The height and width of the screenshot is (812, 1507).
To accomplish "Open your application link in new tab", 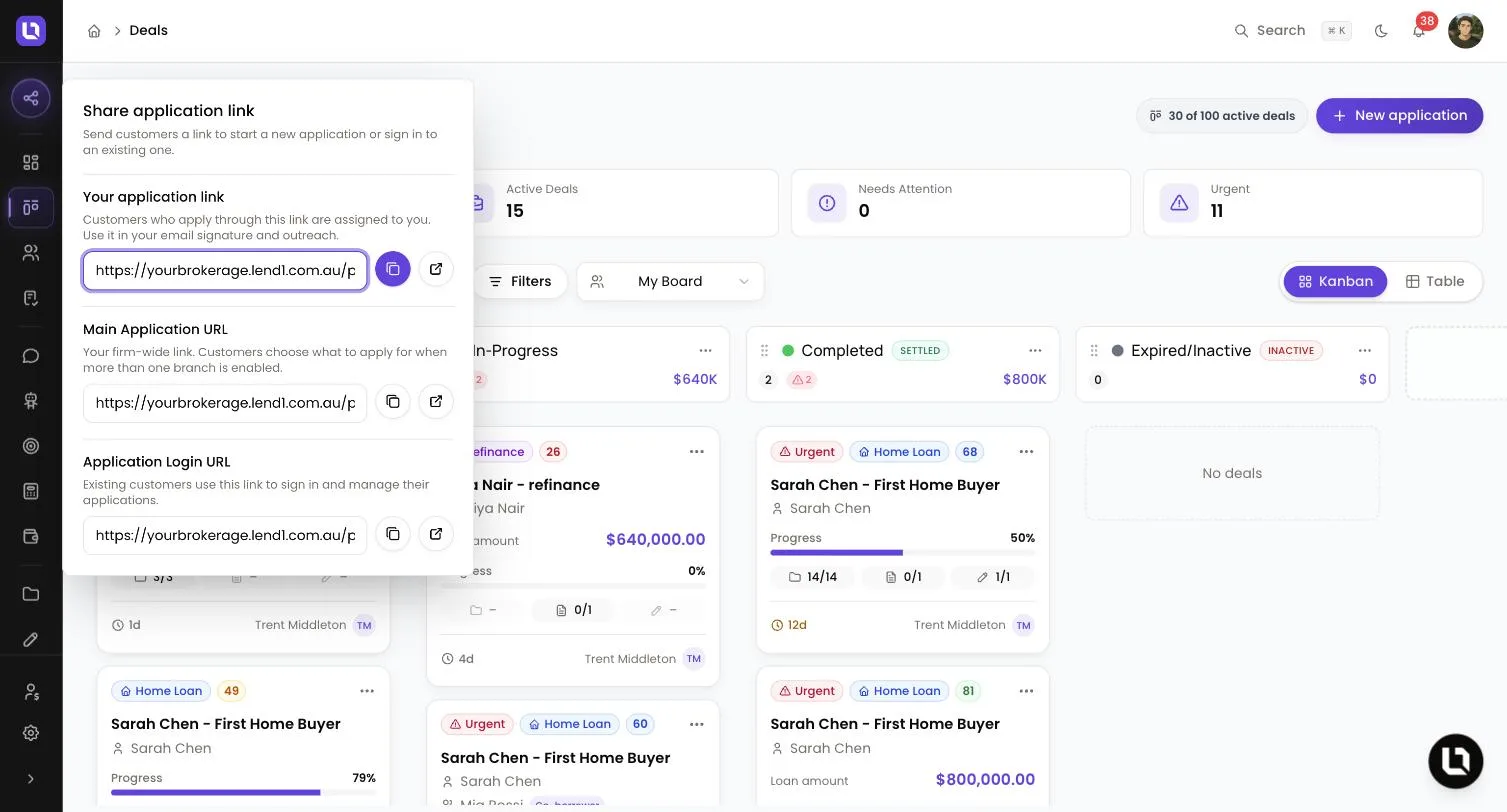I will tap(436, 269).
